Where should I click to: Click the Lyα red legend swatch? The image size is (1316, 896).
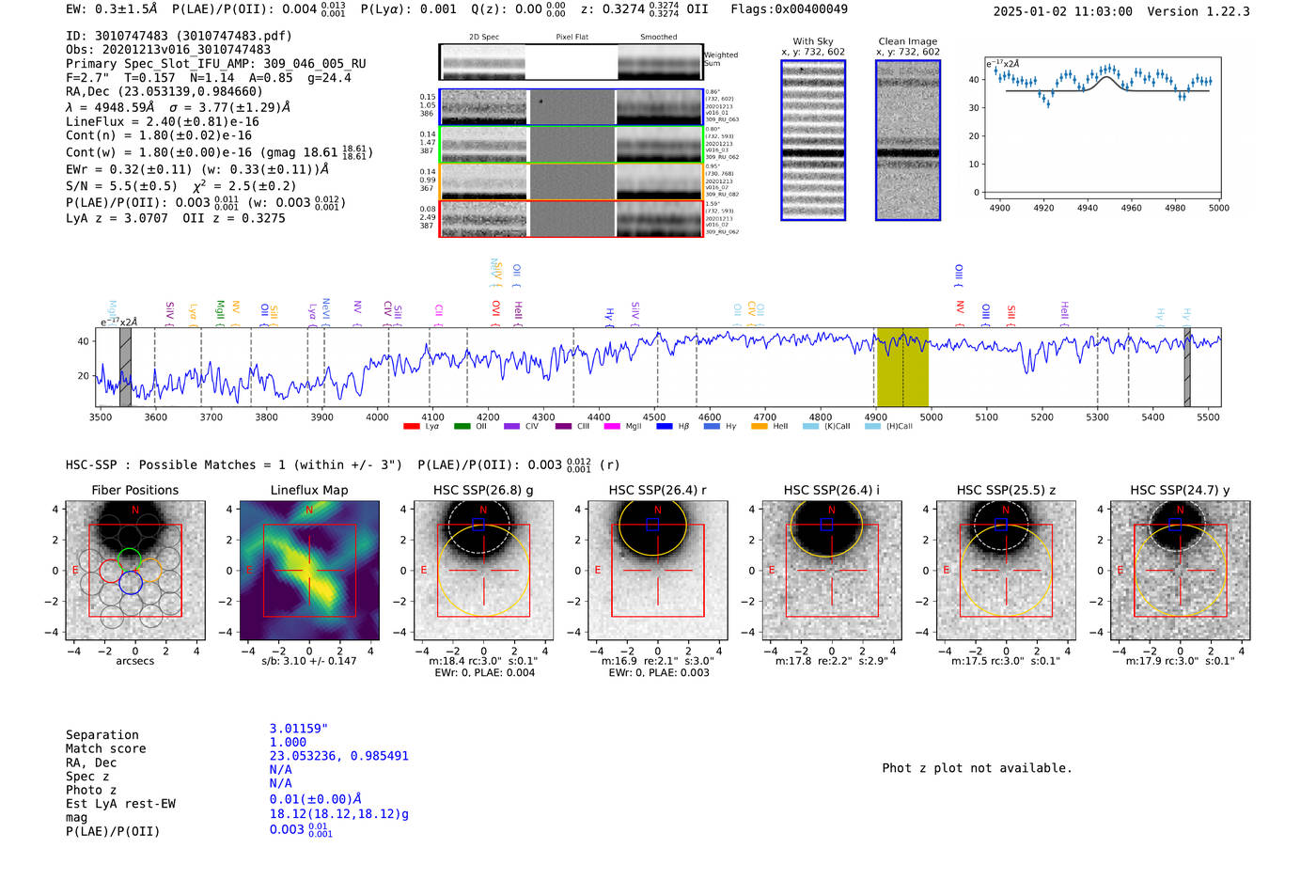click(411, 426)
